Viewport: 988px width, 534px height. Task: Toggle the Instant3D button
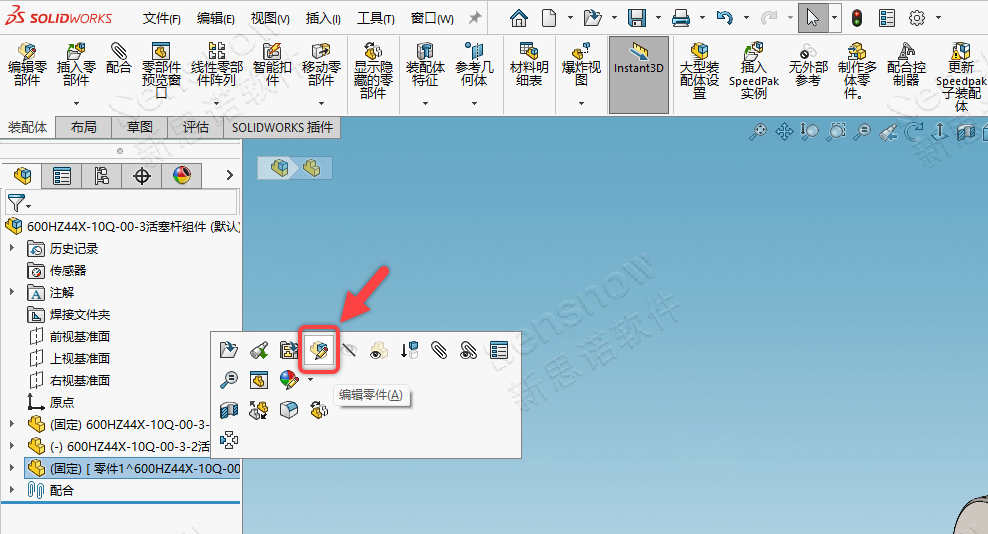click(x=639, y=64)
